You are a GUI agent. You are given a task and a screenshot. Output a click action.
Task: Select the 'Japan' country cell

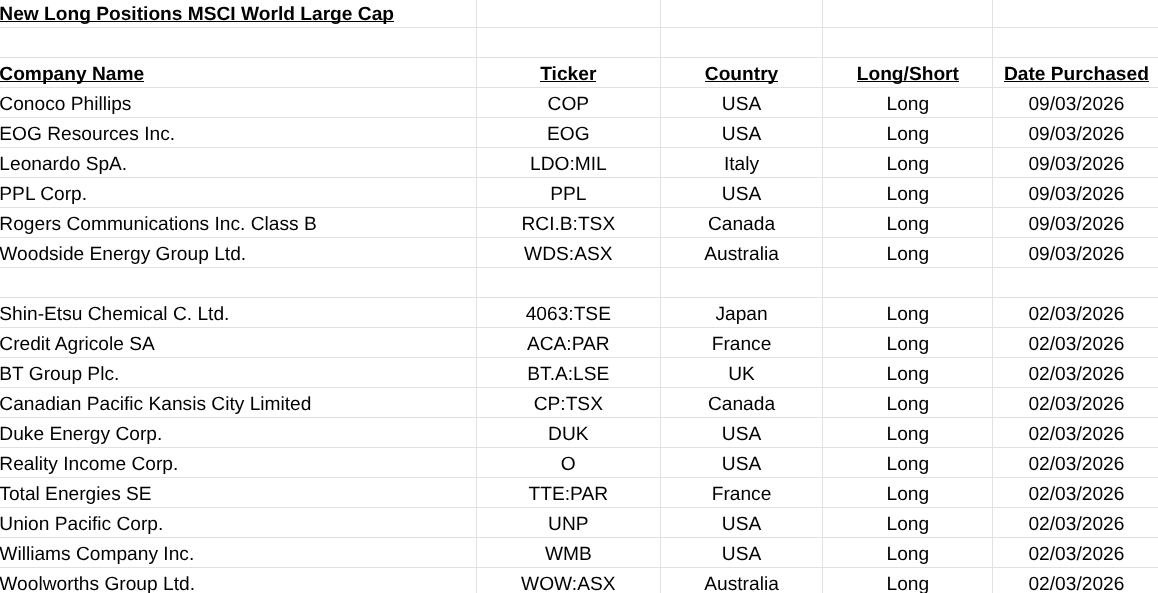tap(741, 314)
